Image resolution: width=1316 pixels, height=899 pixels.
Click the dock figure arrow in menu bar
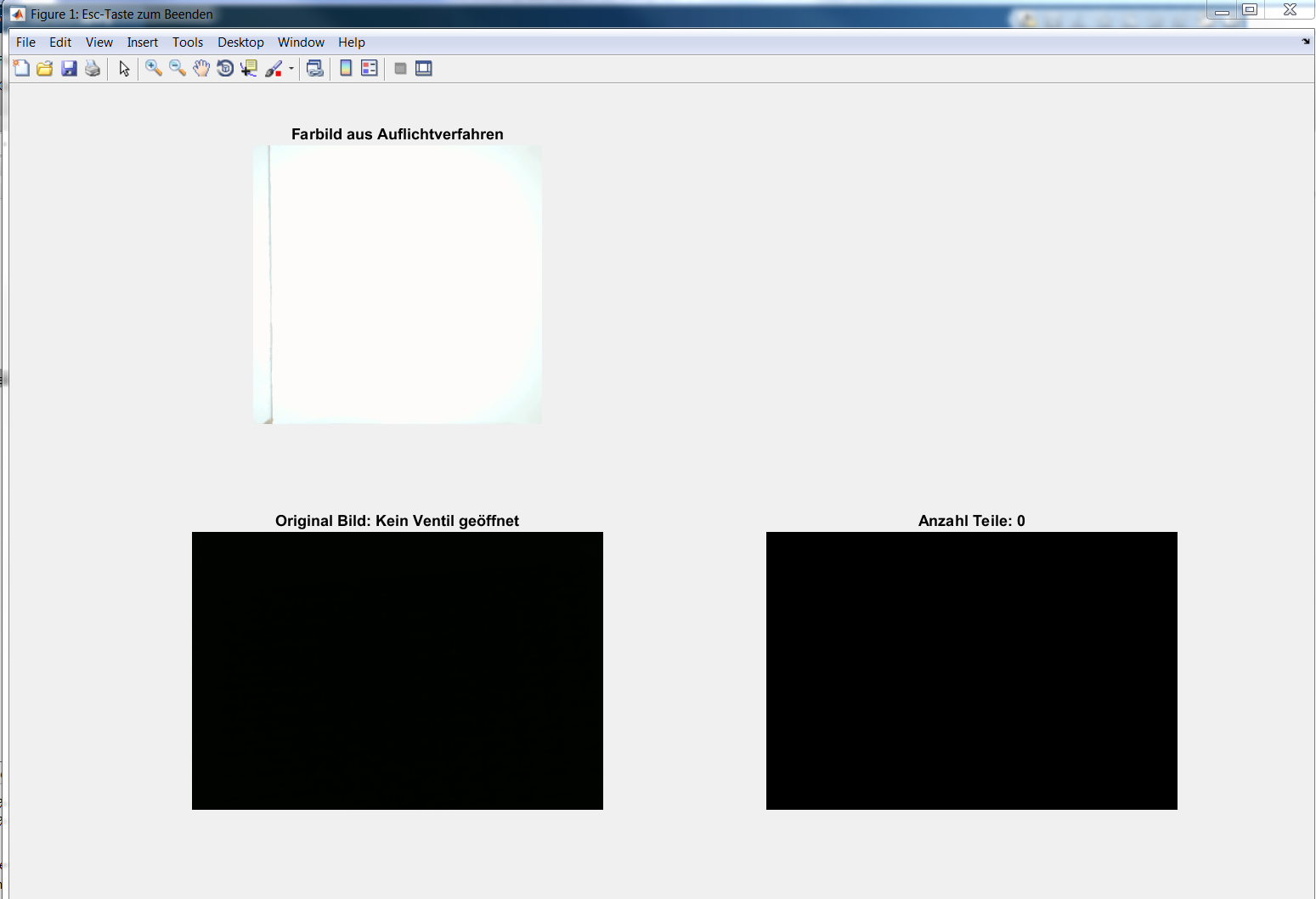pos(1306,42)
